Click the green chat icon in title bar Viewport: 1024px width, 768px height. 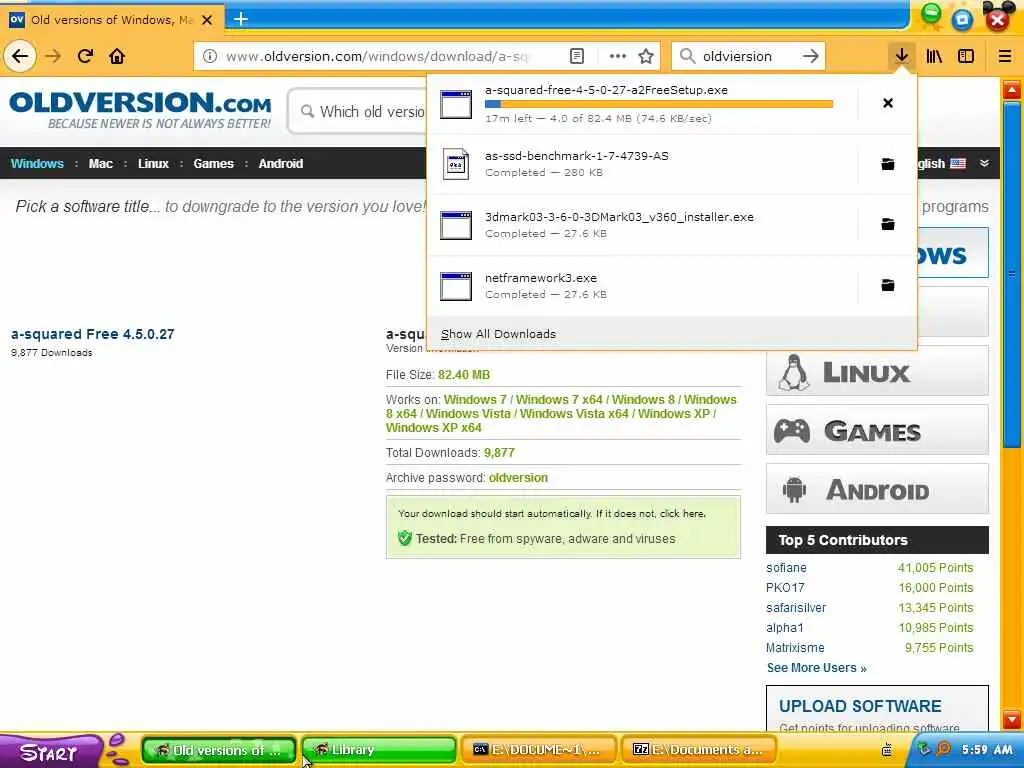[x=931, y=14]
